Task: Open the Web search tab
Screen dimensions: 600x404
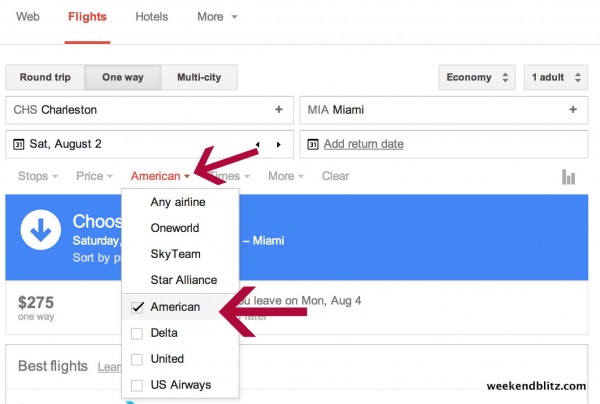Action: tap(28, 17)
